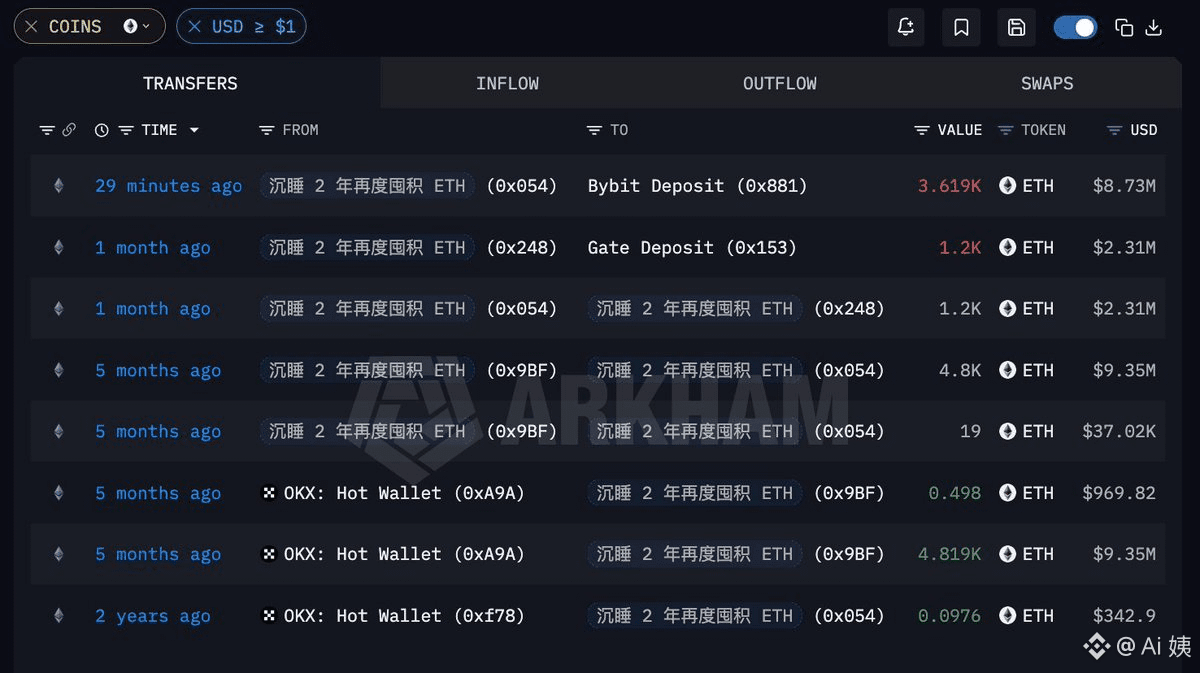Click Ethereum chain icon in 0.498 row
Viewport: 1200px width, 673px height.
[x=58, y=493]
